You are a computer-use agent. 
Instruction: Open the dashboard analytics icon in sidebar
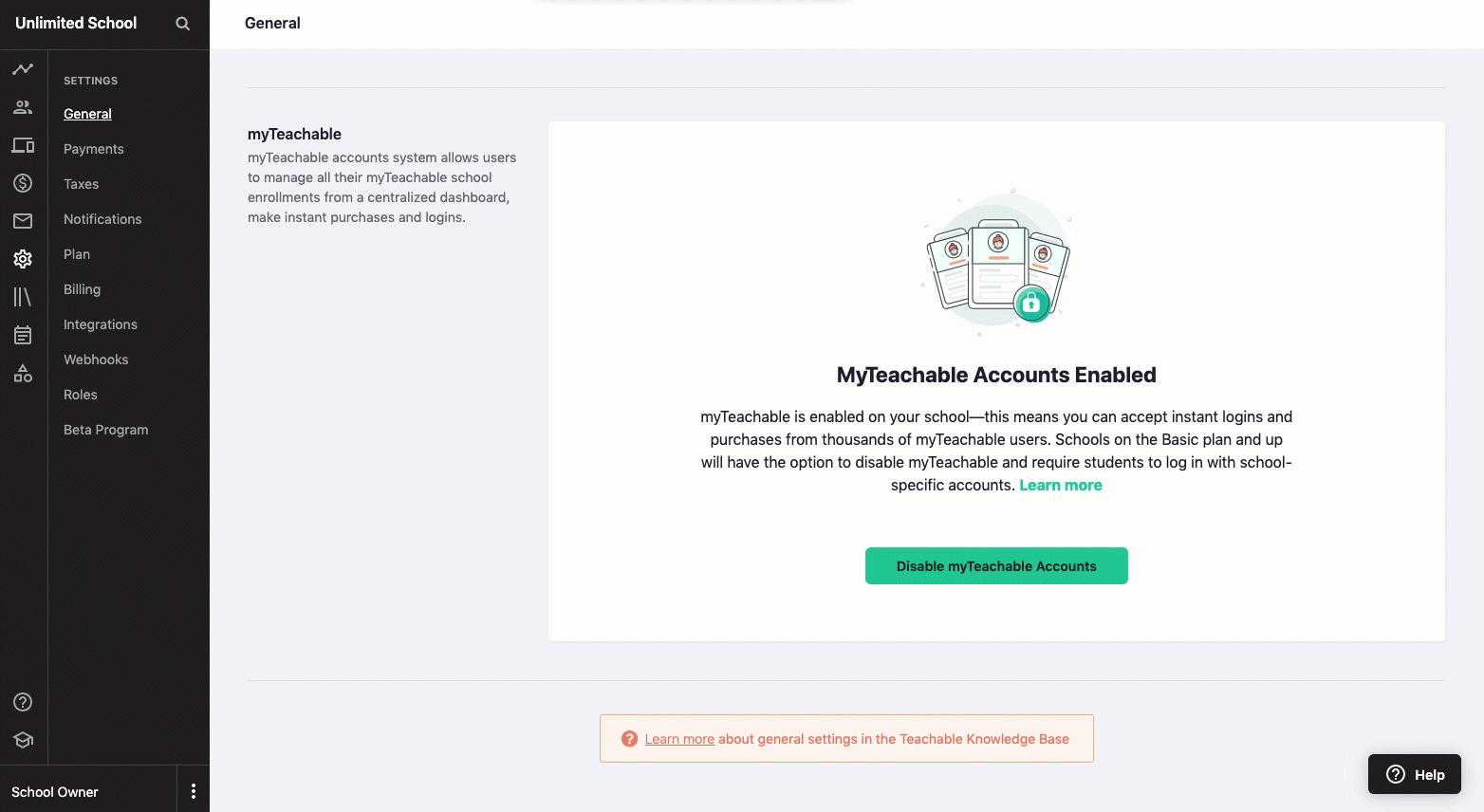point(23,69)
